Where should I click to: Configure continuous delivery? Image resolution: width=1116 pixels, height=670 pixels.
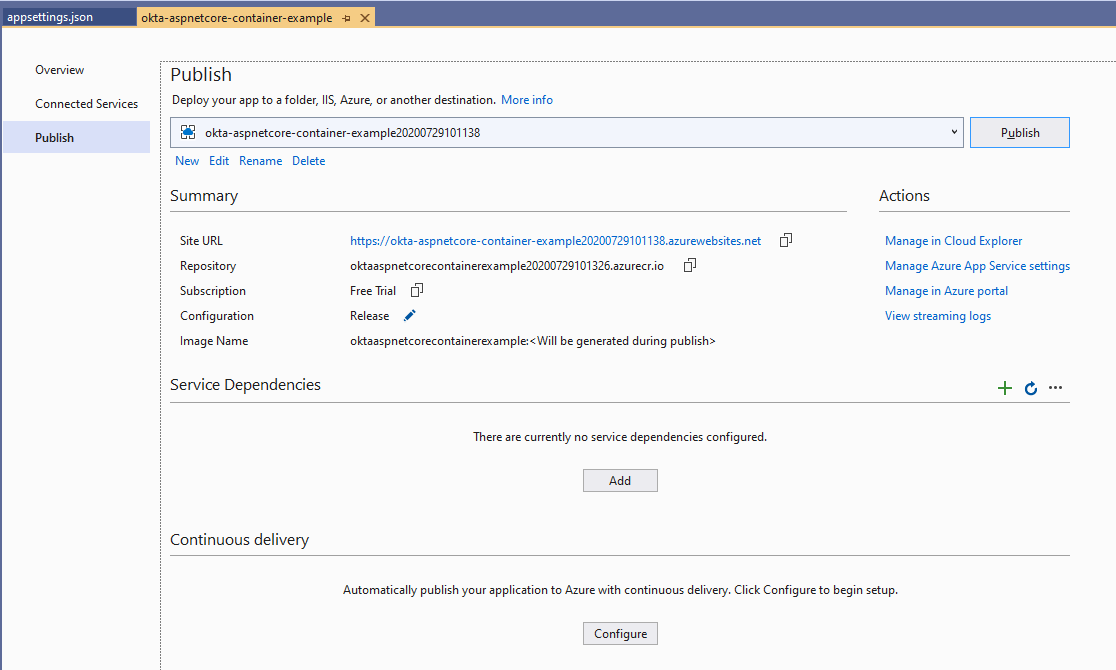click(620, 633)
